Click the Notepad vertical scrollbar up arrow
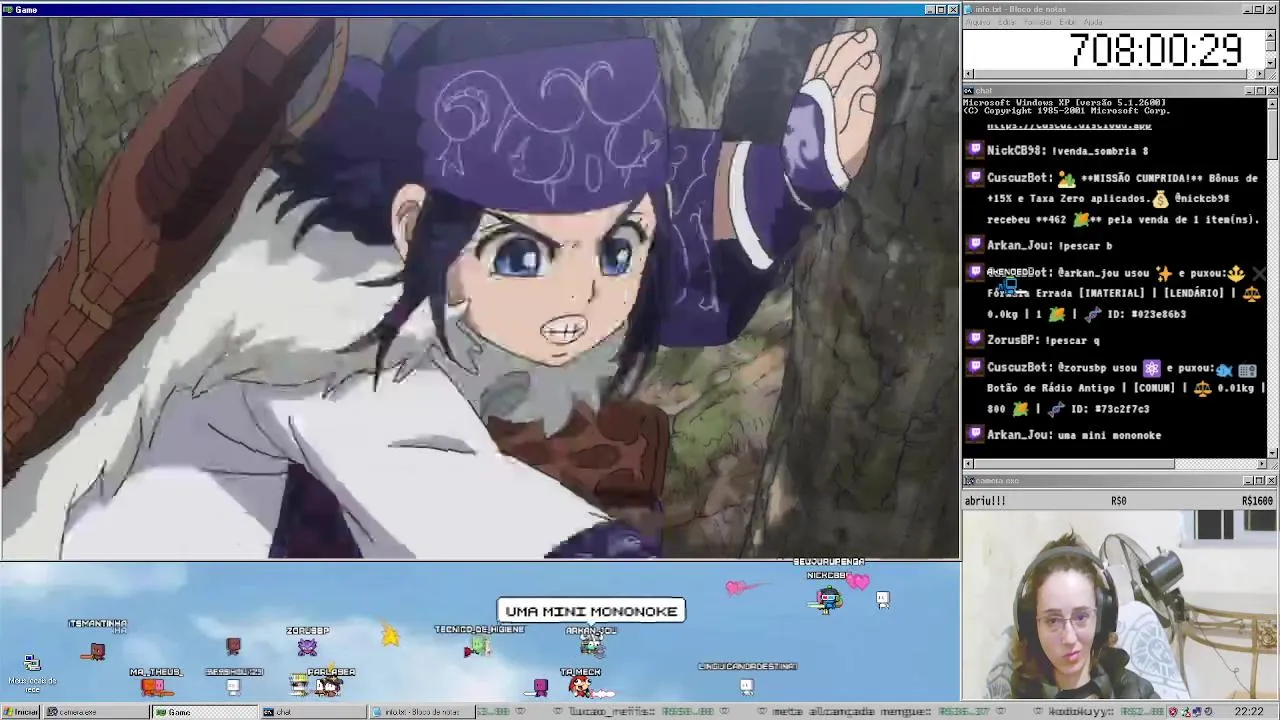This screenshot has height=720, width=1280. pyautogui.click(x=1272, y=35)
